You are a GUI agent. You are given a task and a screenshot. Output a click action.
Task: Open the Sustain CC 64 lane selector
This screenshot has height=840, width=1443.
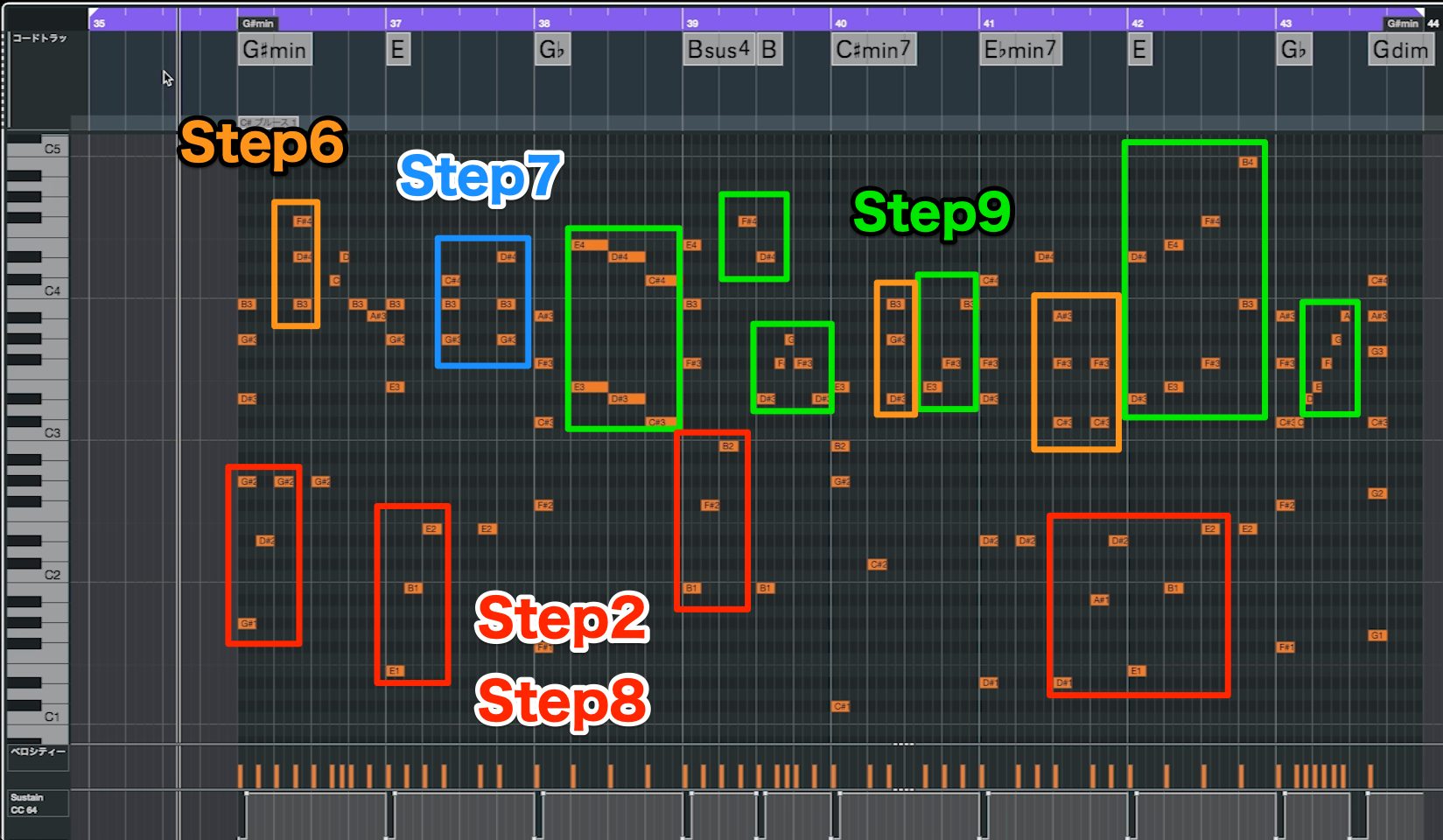38,803
